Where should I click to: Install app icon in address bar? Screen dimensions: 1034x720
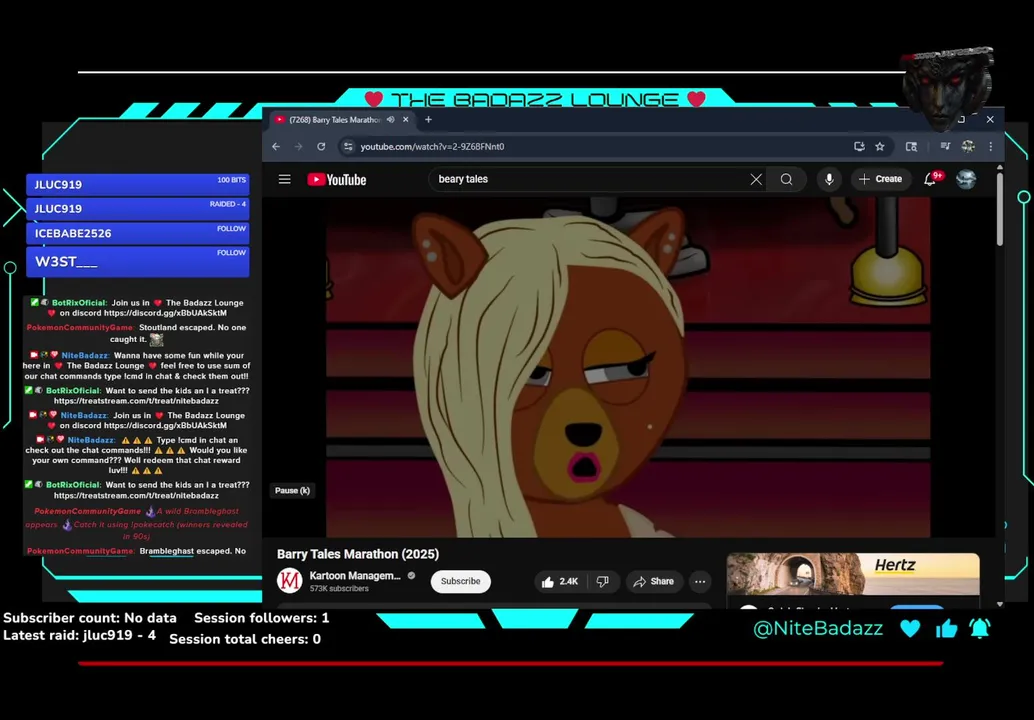click(859, 146)
